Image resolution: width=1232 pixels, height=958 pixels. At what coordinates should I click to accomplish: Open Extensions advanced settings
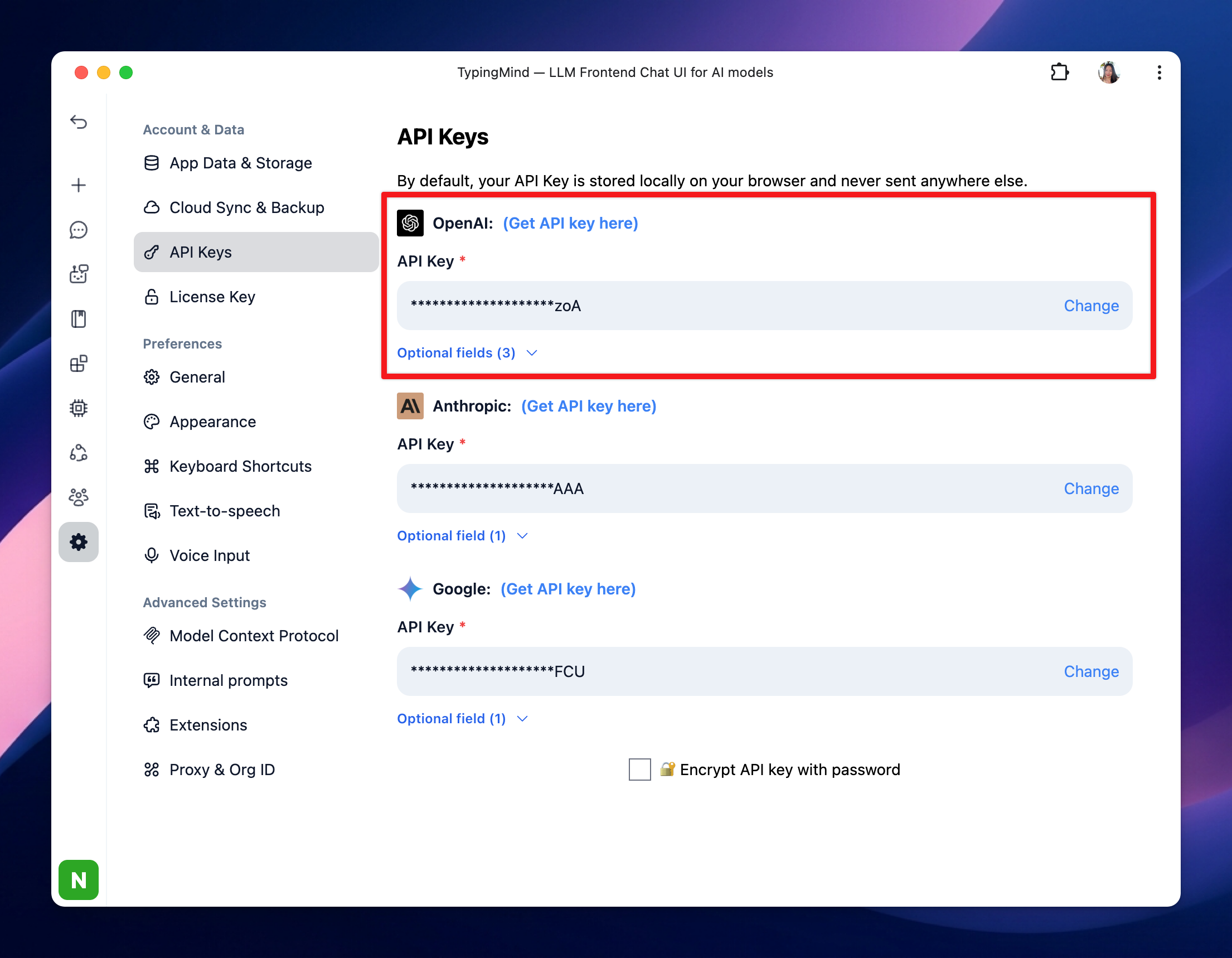point(256,725)
